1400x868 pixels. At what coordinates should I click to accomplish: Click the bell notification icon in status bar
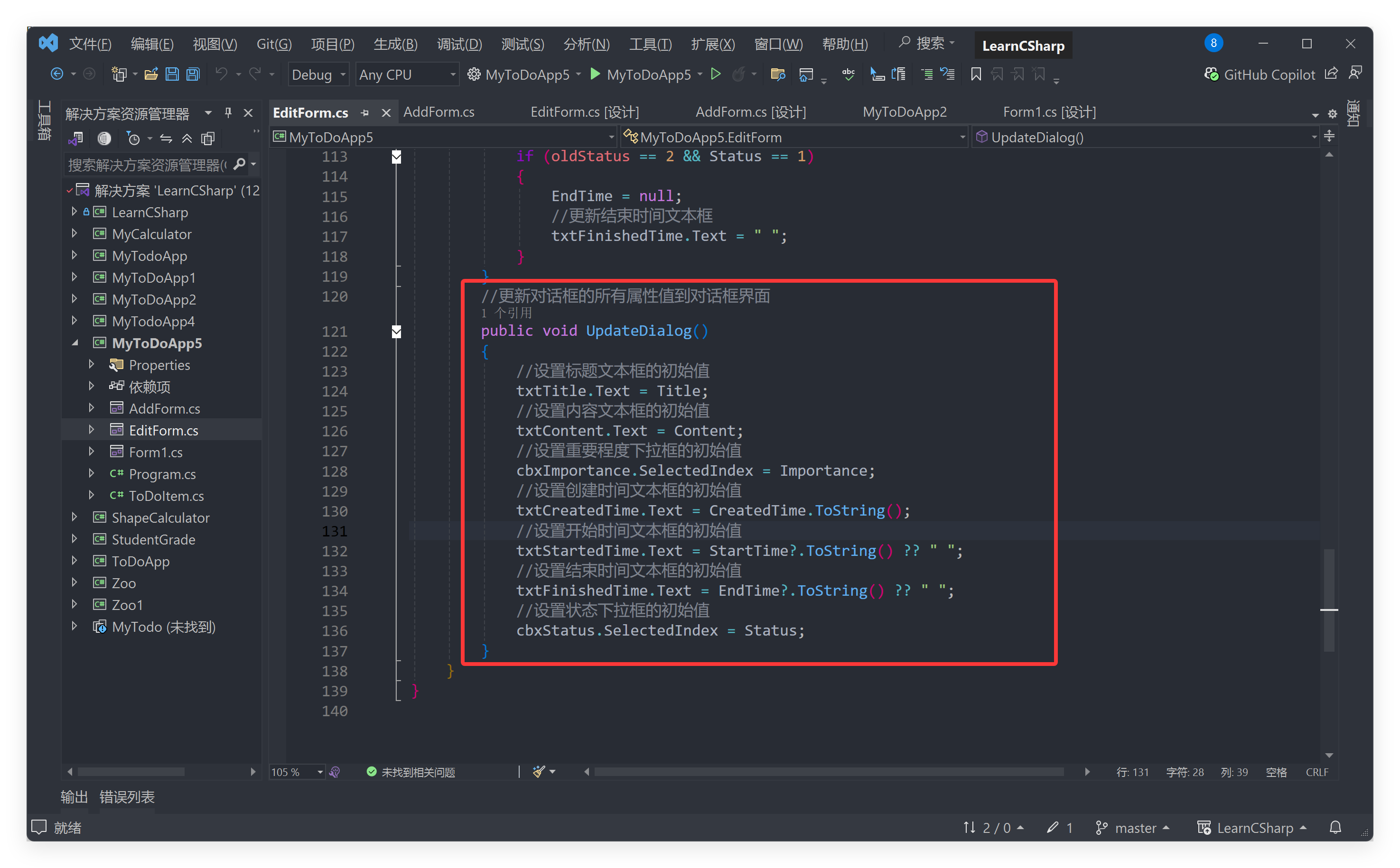pos(1335,827)
